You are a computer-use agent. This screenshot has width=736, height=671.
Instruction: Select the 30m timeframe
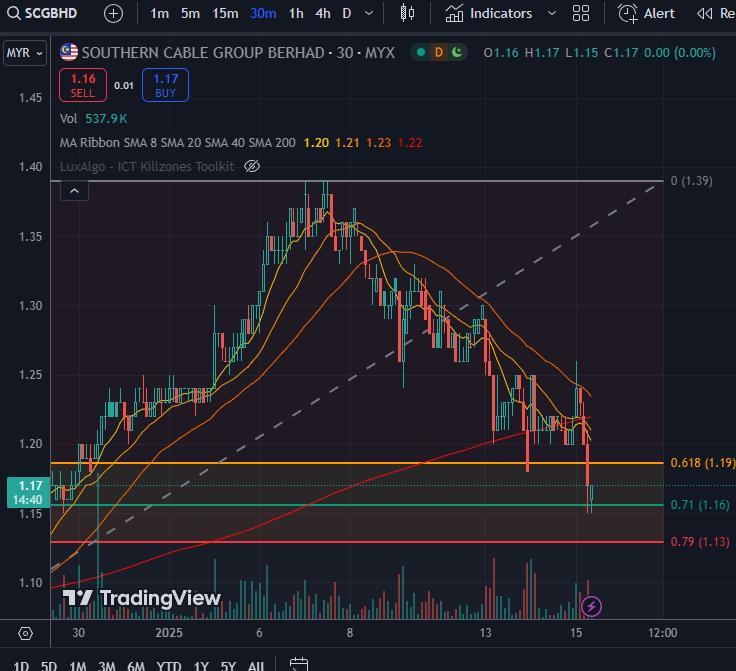[x=263, y=14]
